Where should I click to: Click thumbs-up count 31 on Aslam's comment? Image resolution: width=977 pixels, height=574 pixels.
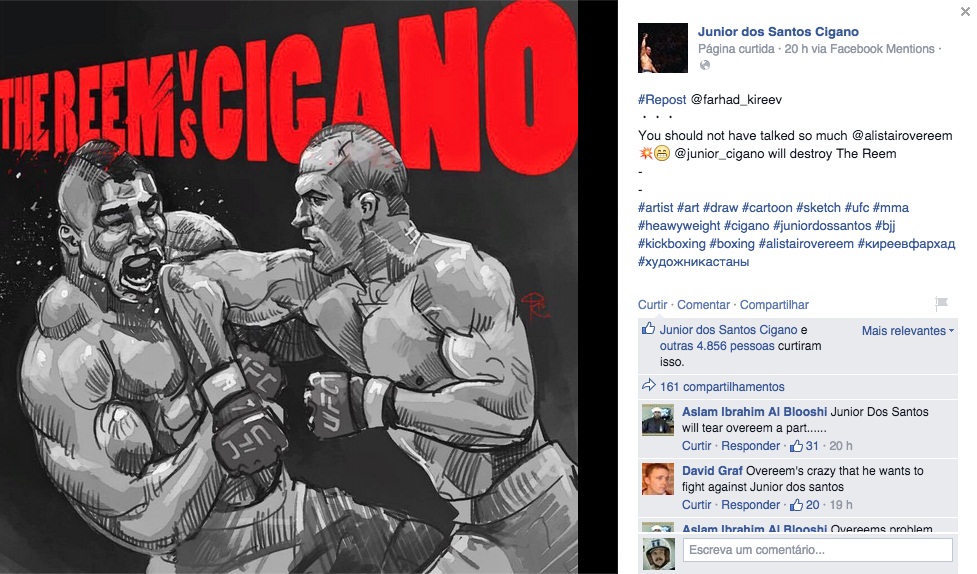point(804,446)
